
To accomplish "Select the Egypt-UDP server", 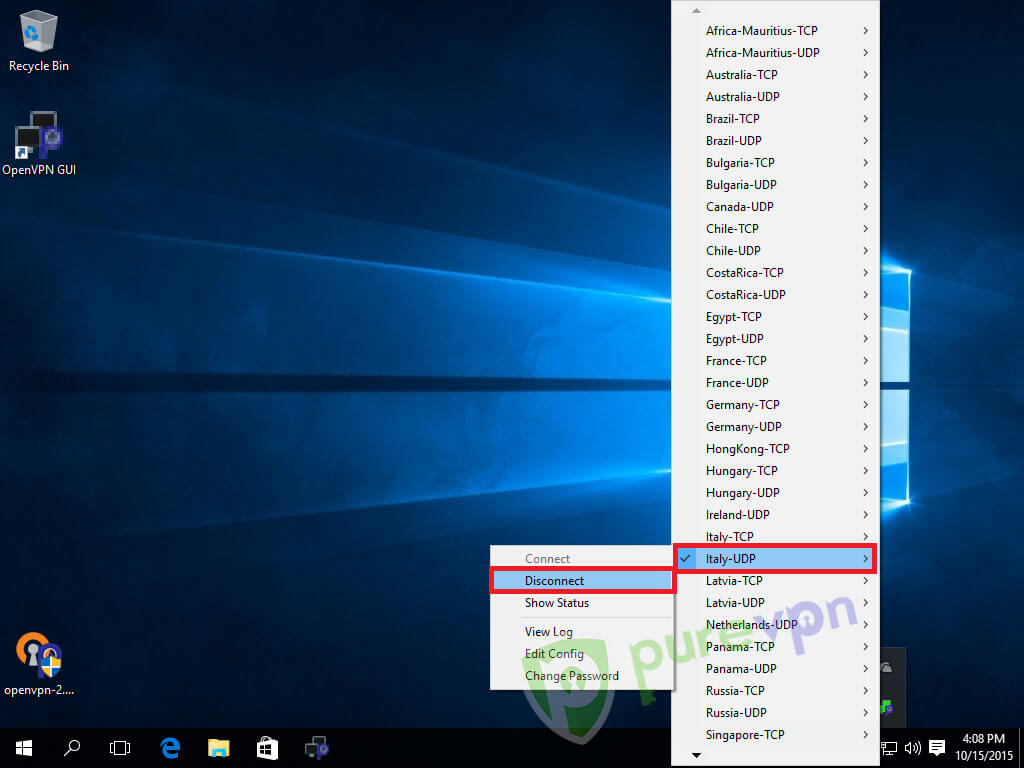I will (x=775, y=339).
